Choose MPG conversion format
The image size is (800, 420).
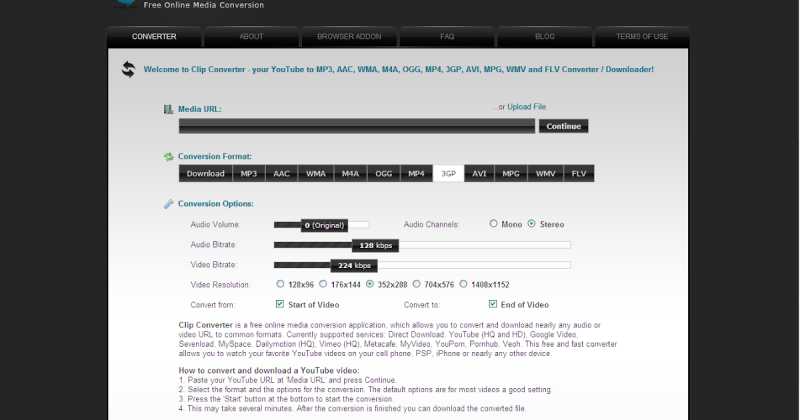pos(511,174)
